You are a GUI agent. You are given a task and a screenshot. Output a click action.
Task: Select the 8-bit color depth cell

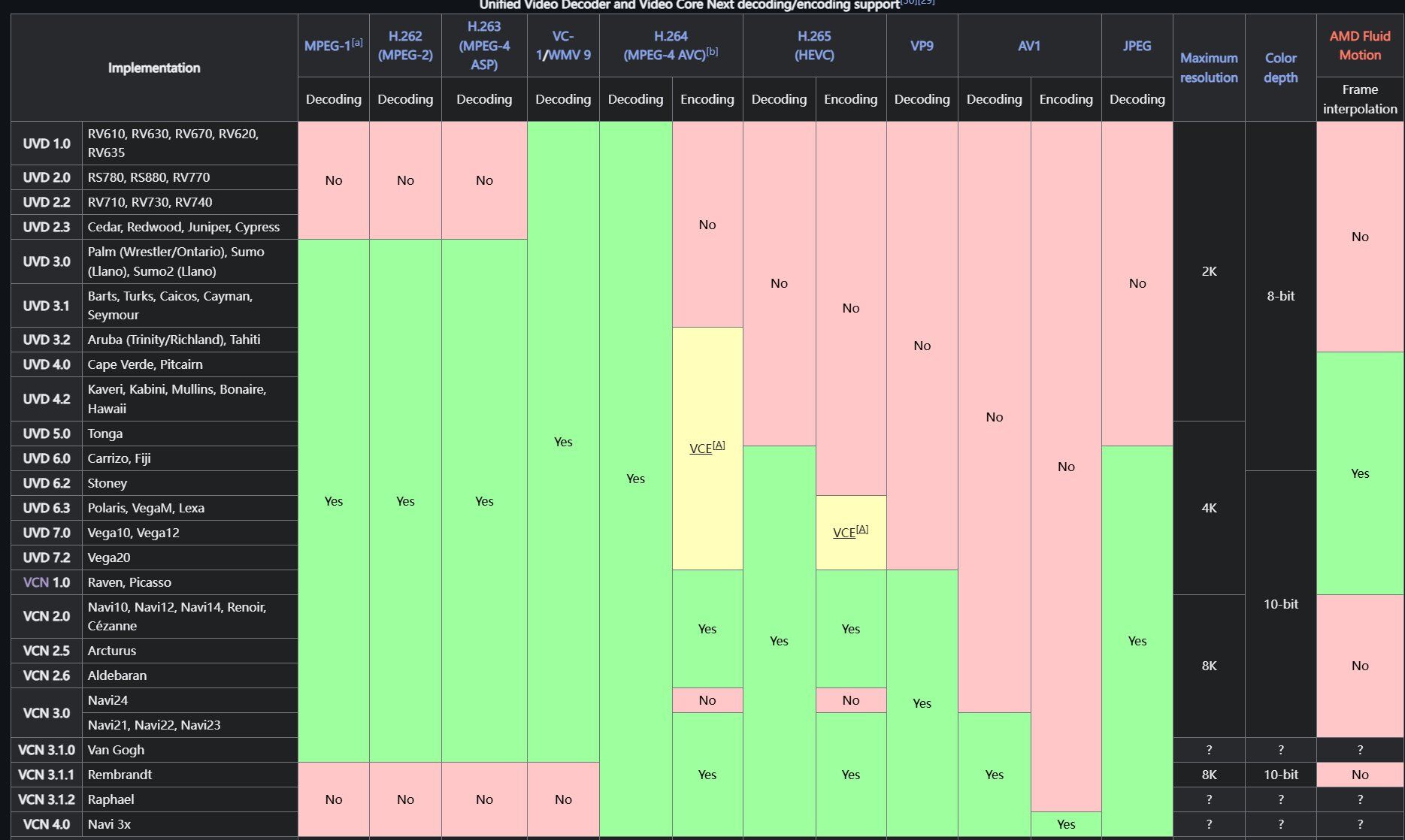point(1280,296)
